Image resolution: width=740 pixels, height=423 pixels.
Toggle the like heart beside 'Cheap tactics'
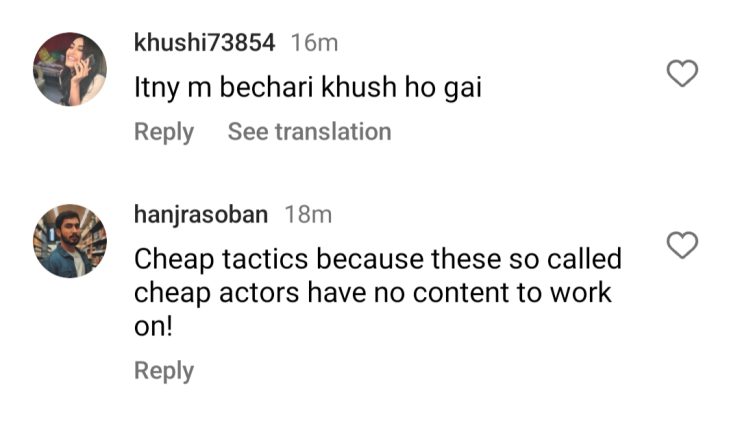[x=682, y=245]
